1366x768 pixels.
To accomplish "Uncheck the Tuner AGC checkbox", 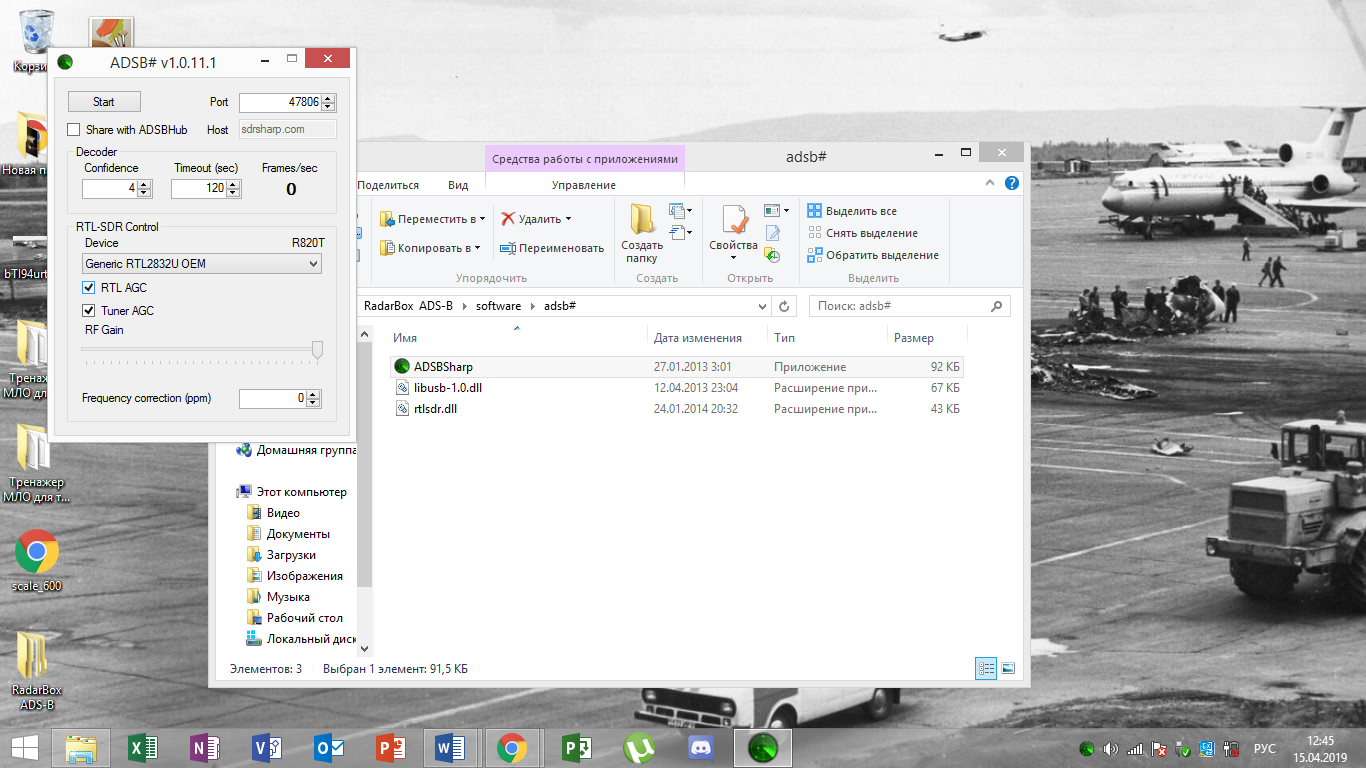I will click(89, 311).
